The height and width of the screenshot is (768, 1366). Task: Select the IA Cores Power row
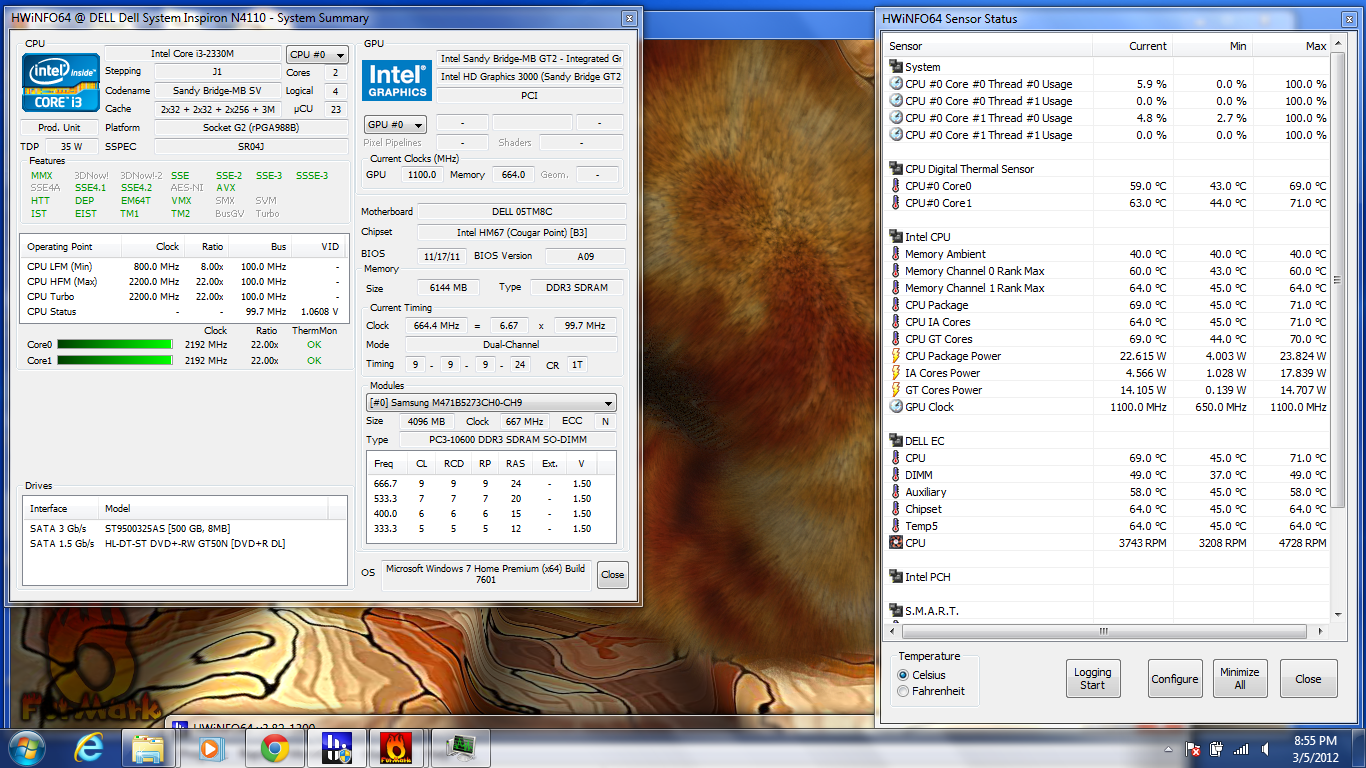[1107, 373]
